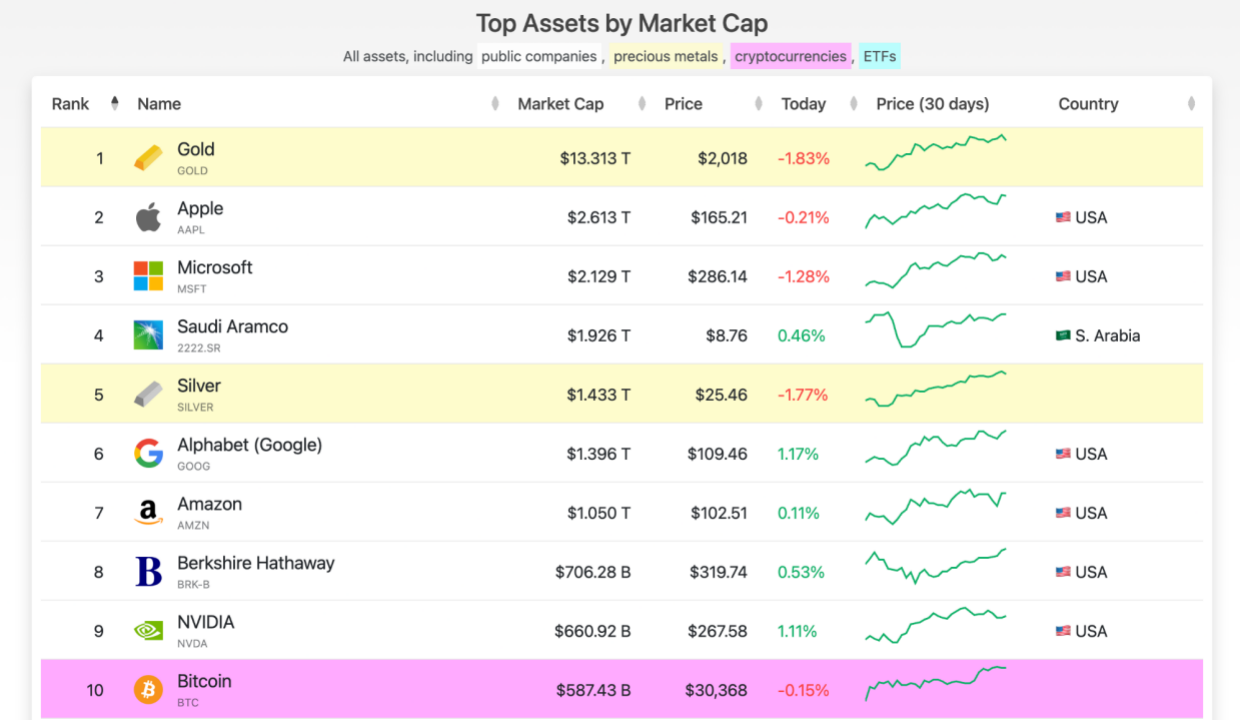1240x728 pixels.
Task: Click NVIDIA's 30-day price chart
Action: click(936, 625)
